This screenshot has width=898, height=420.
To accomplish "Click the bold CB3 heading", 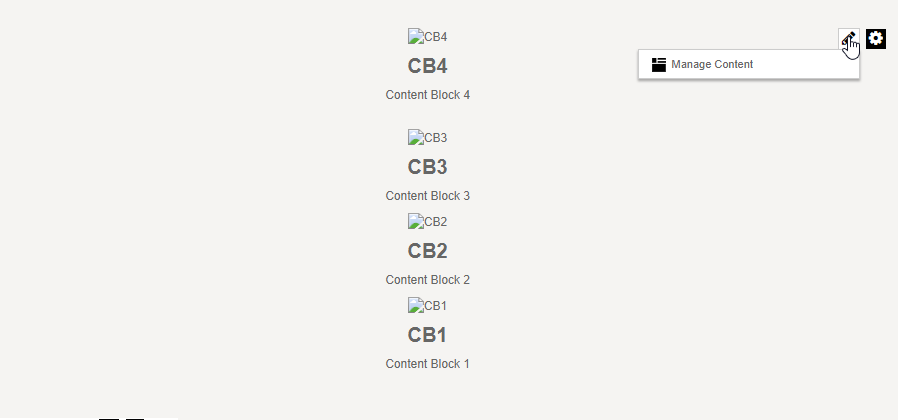I will (427, 167).
